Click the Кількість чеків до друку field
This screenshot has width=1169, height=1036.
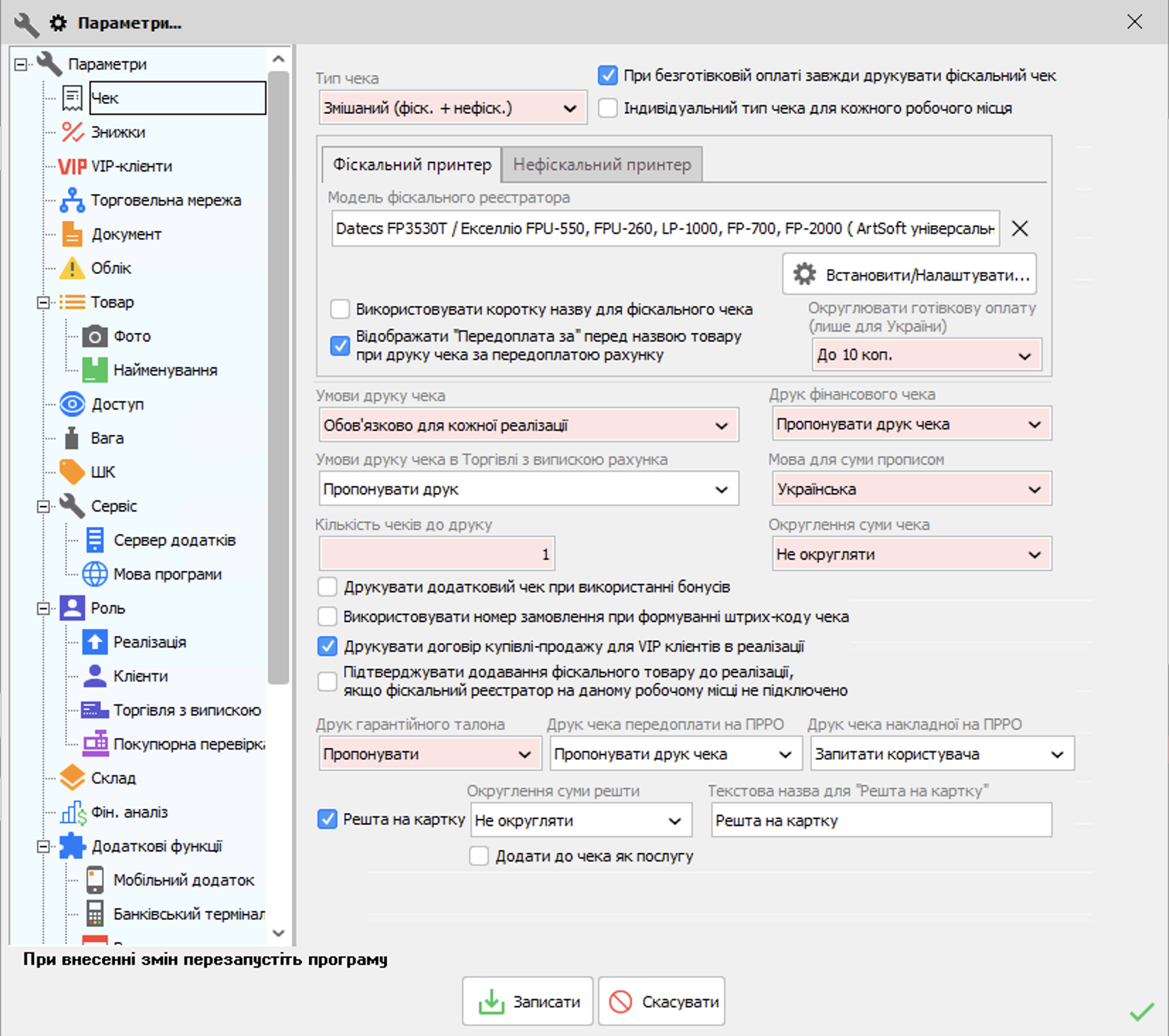[436, 554]
